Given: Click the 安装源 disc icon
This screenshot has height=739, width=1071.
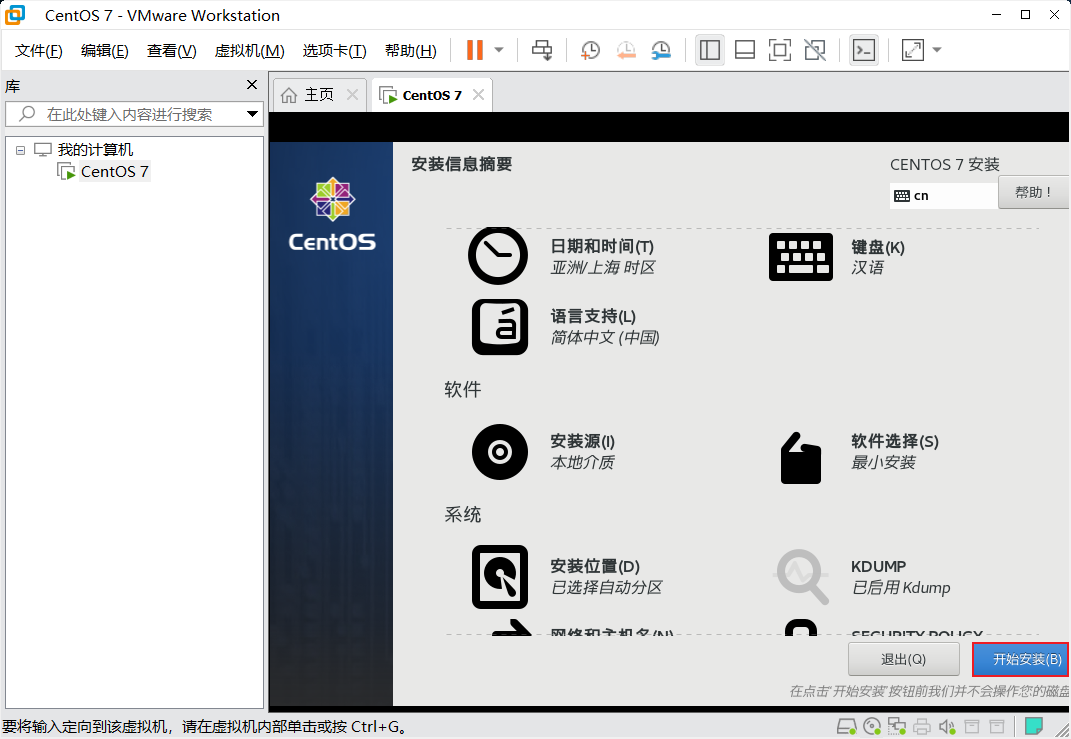Looking at the screenshot, I should point(499,452).
